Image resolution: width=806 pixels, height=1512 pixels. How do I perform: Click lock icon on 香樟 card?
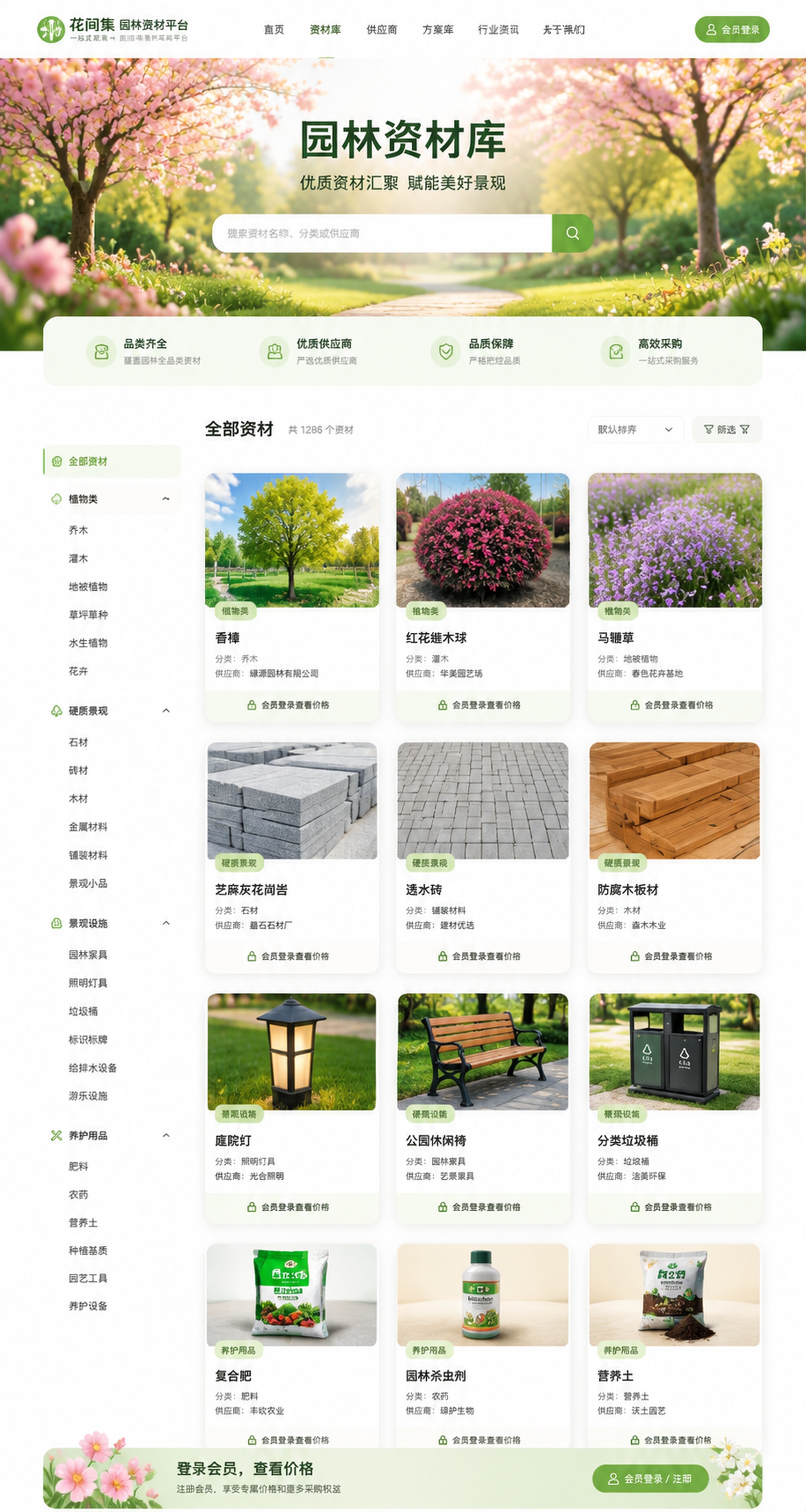tap(251, 705)
